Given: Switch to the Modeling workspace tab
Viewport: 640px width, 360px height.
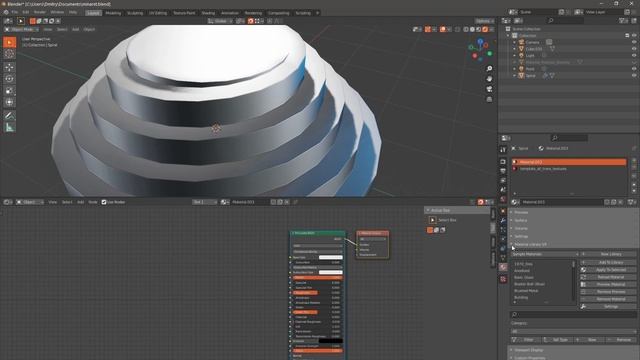Looking at the screenshot, I should [113, 13].
